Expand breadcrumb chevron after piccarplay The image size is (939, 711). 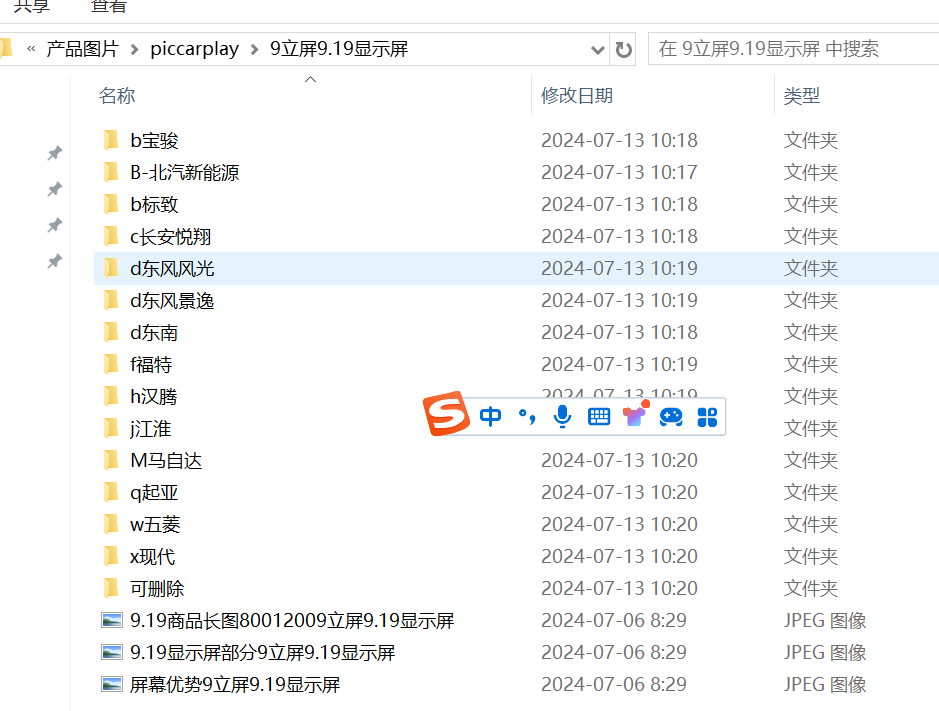click(x=255, y=50)
